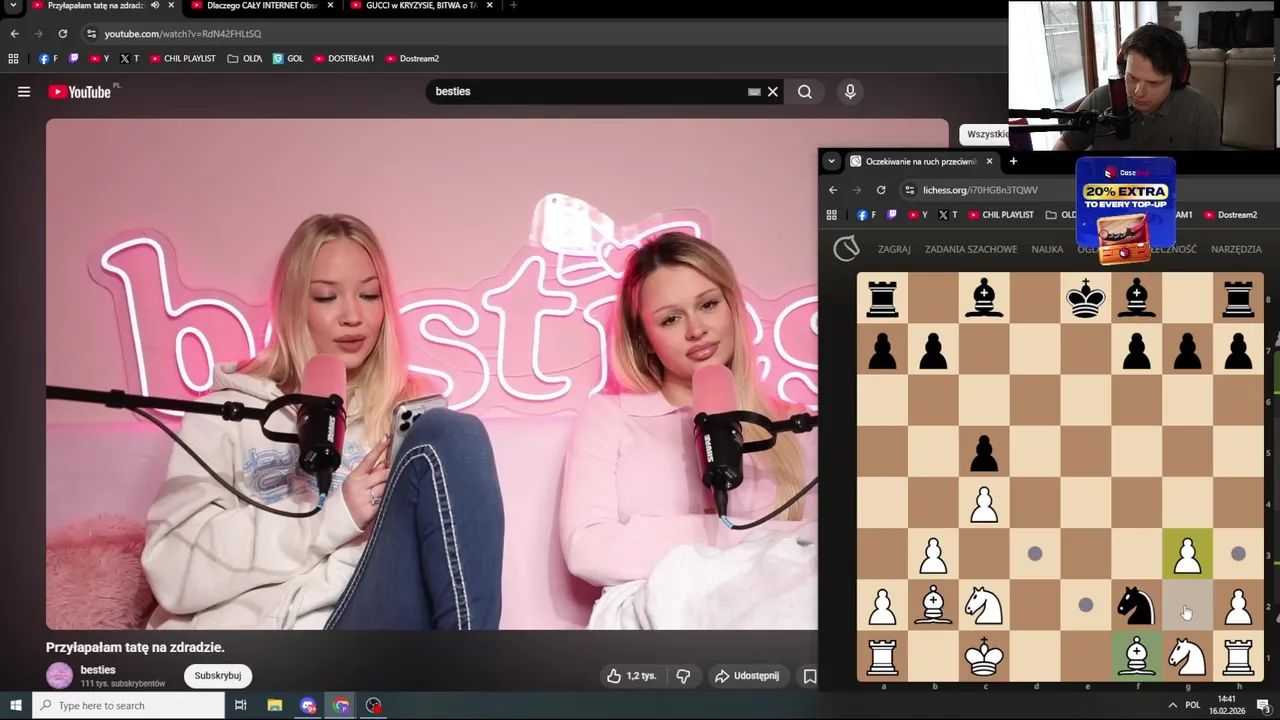Reload the YouTube page
The height and width of the screenshot is (720, 1280).
(62, 34)
